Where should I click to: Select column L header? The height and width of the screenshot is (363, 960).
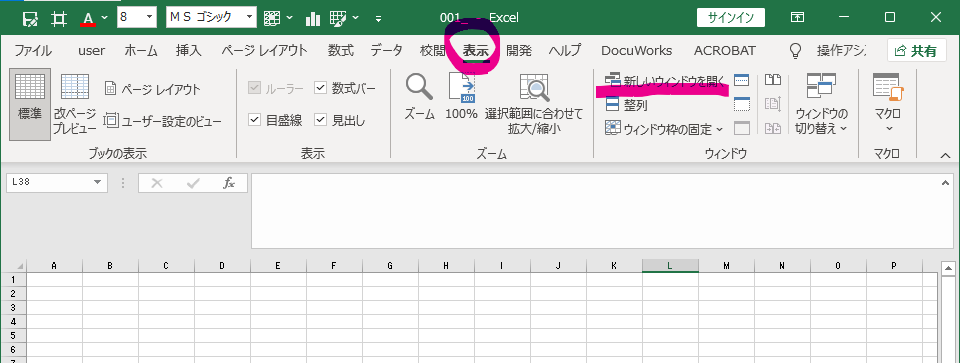(670, 266)
